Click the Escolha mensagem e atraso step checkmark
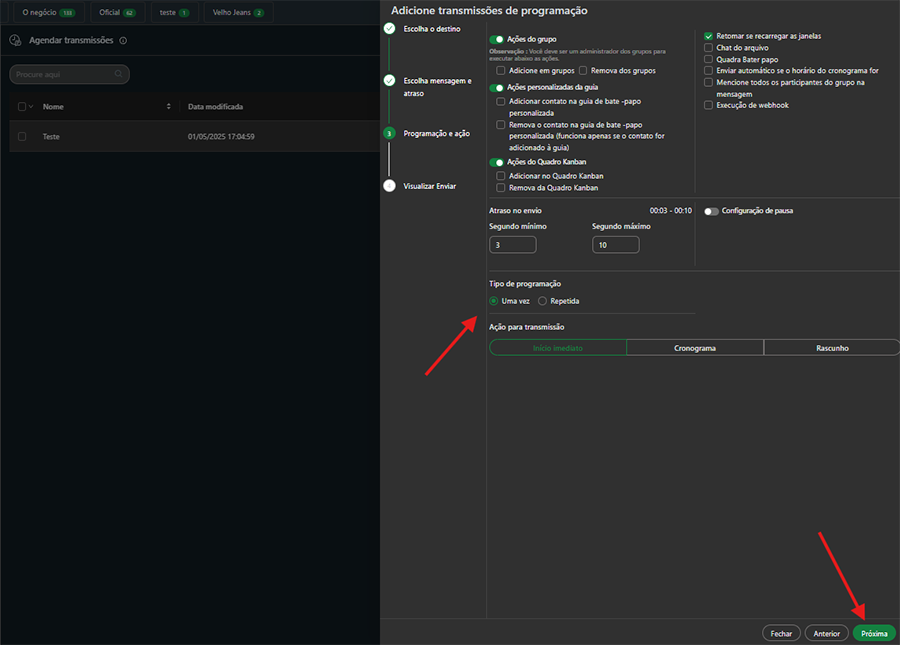The height and width of the screenshot is (645, 900). point(389,80)
